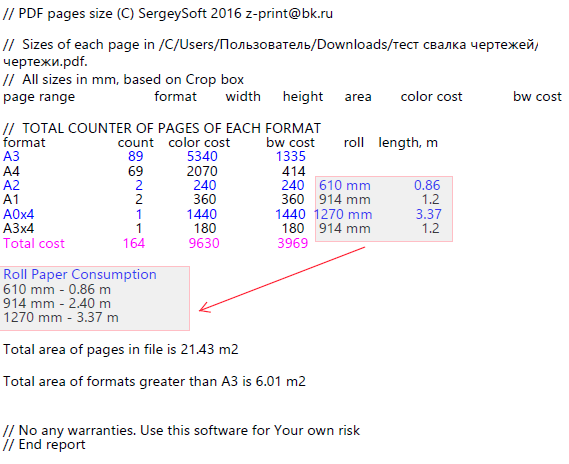The height and width of the screenshot is (464, 569).
Task: Click the file name чертежи.pdf
Action: (x=45, y=62)
